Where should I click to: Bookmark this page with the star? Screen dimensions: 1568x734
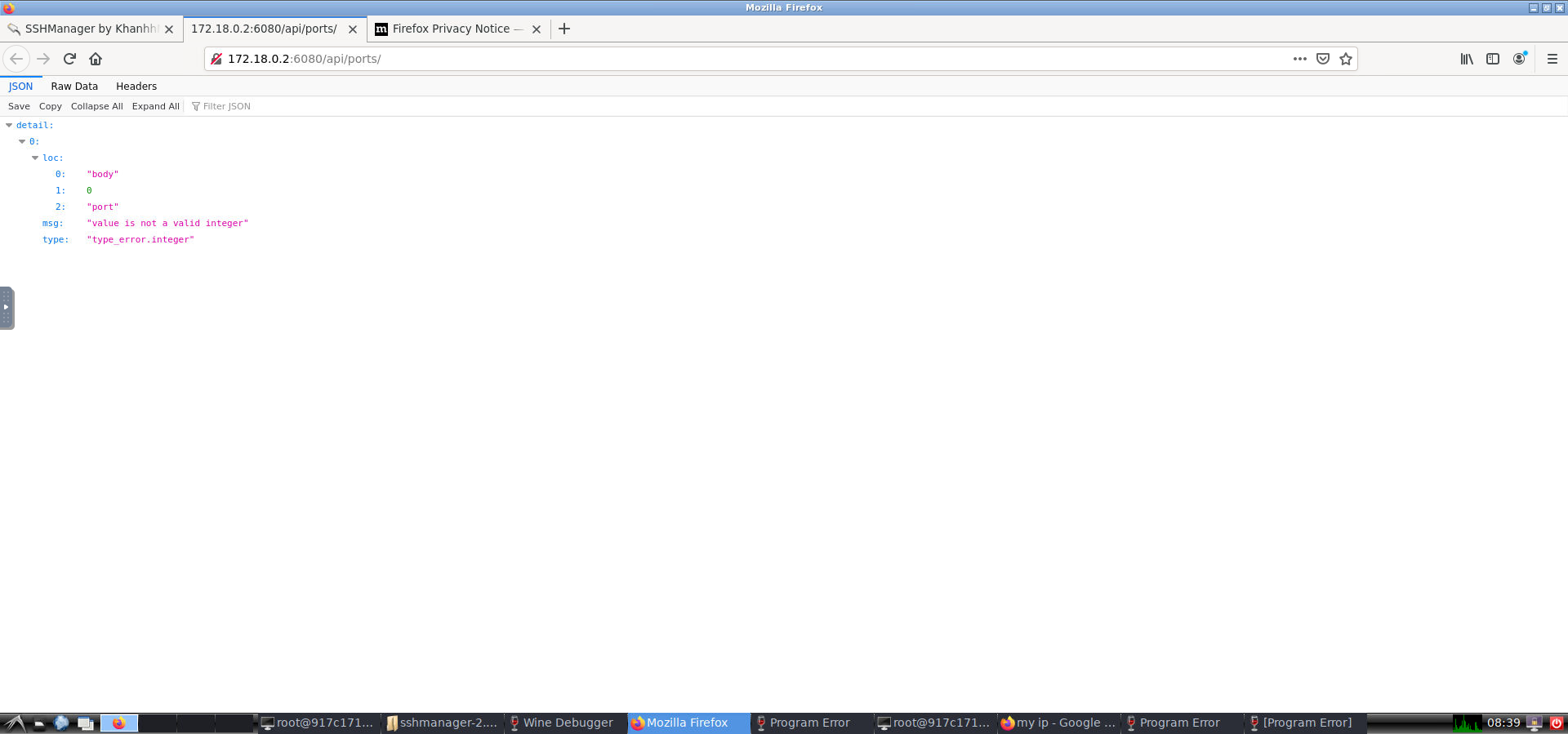pos(1346,59)
